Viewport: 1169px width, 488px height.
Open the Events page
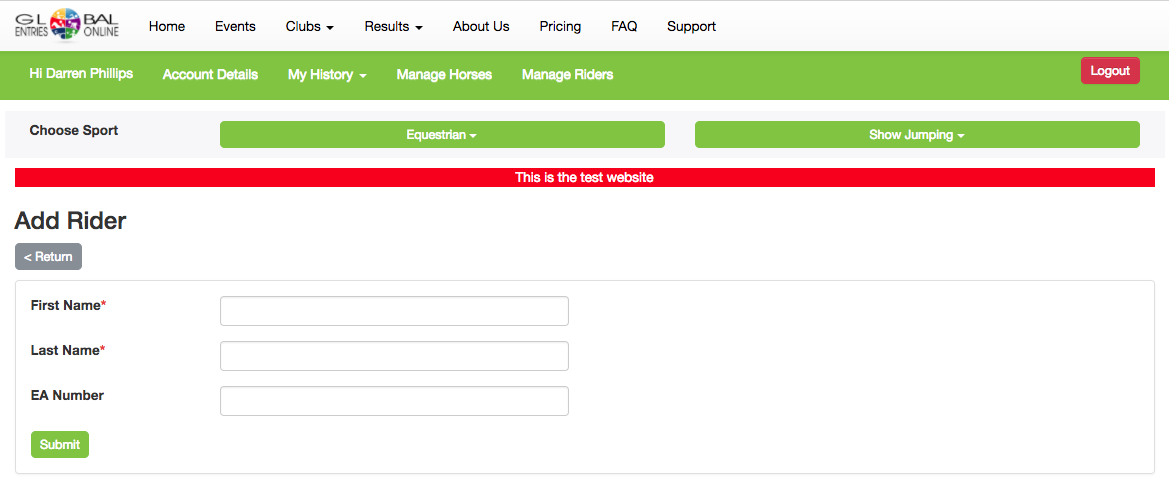click(x=235, y=27)
